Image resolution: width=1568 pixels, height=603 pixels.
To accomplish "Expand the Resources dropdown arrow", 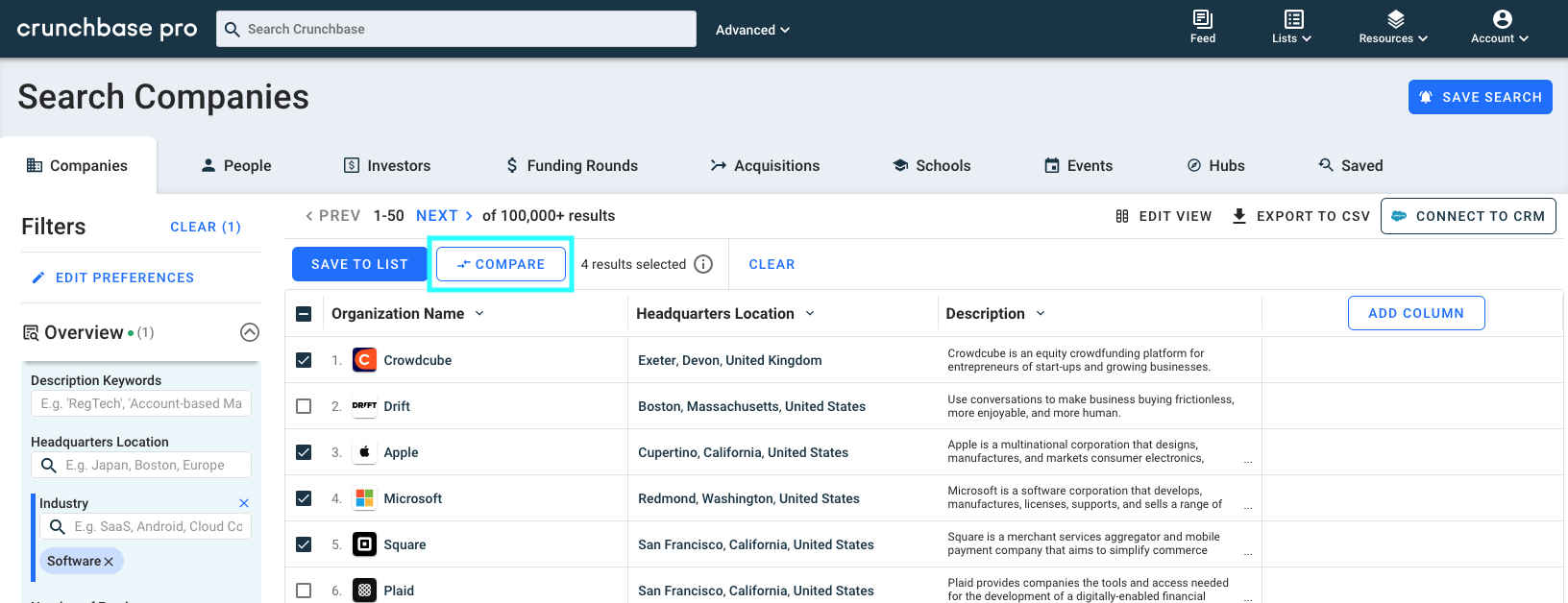I will click(x=1423, y=39).
